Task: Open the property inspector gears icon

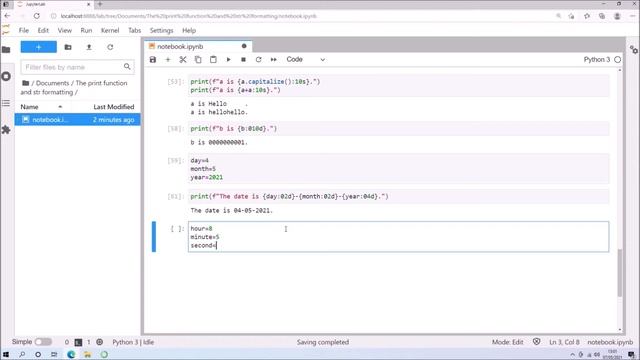Action: [x=633, y=50]
